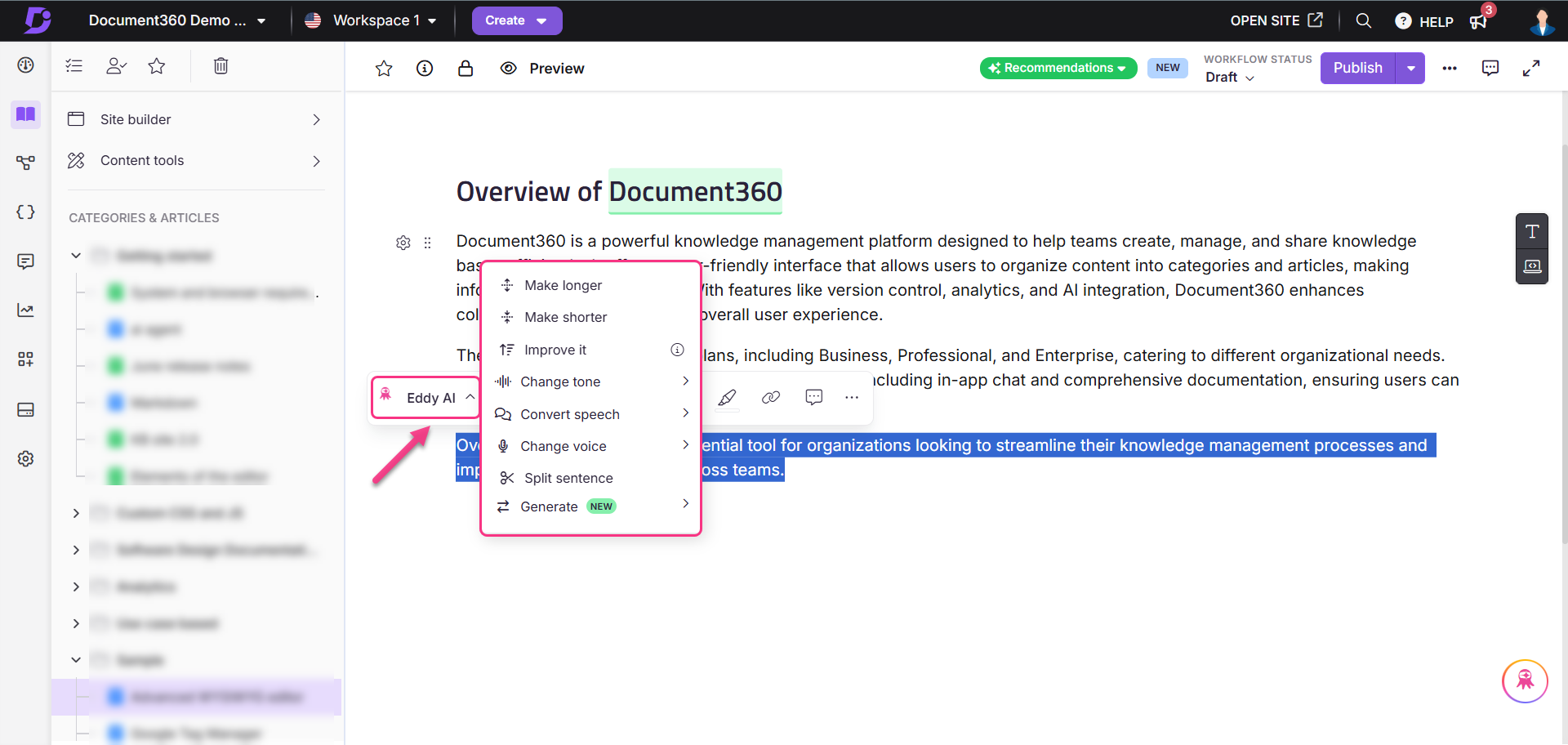Open the more options ellipsis next to Publish
The image size is (1568, 745).
click(1450, 69)
